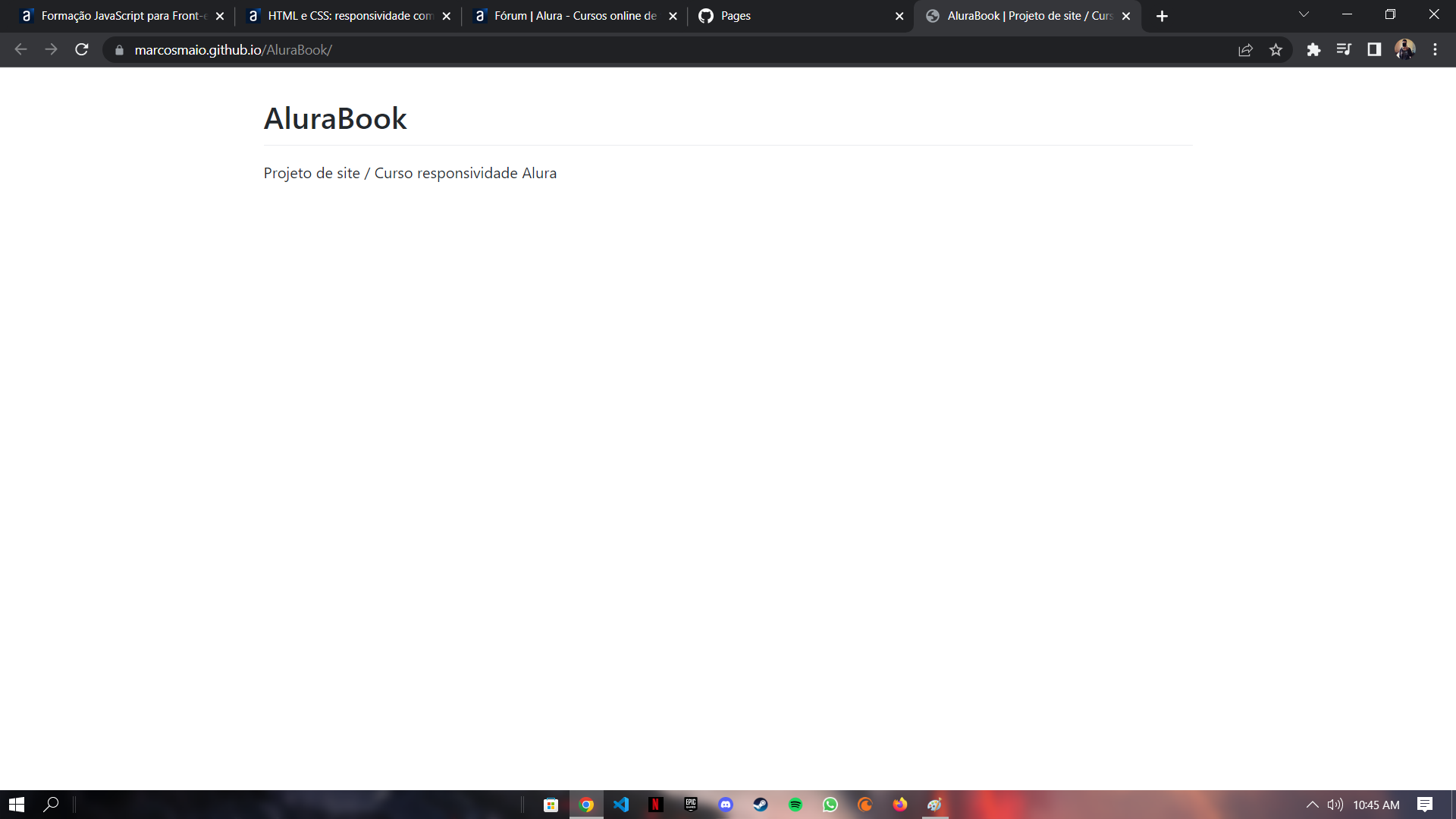Restore down the Chrome window
The image size is (1456, 819).
tap(1390, 14)
